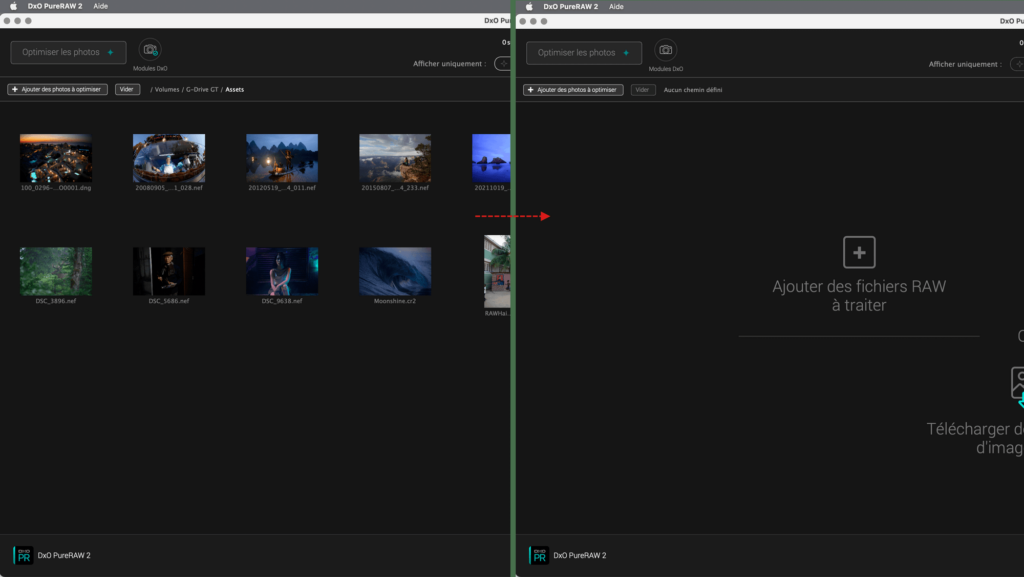The height and width of the screenshot is (577, 1024).
Task: Click the filename 20120519_...4_011.nef
Action: (282, 188)
